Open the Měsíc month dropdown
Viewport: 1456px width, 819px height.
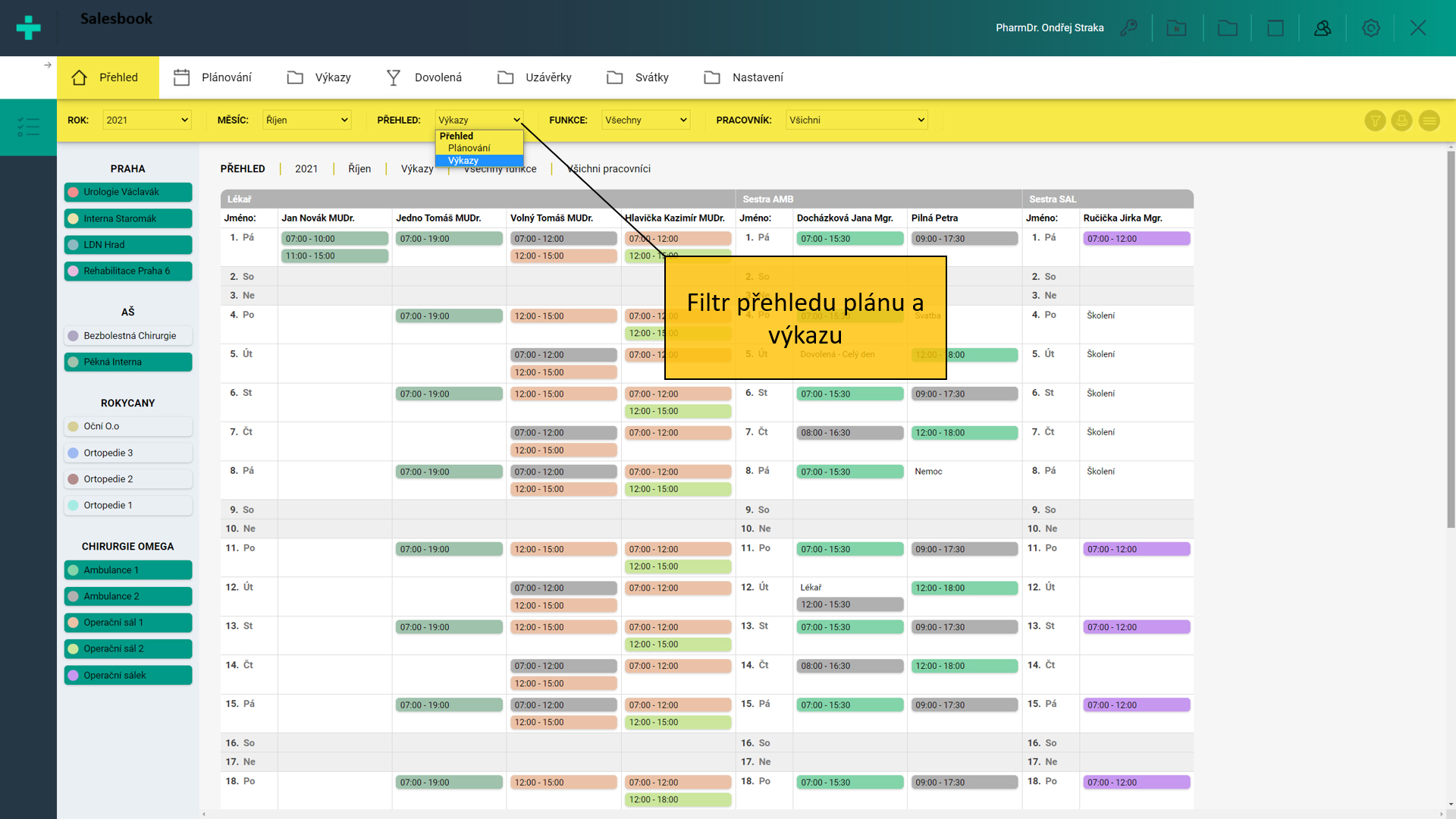click(x=306, y=120)
